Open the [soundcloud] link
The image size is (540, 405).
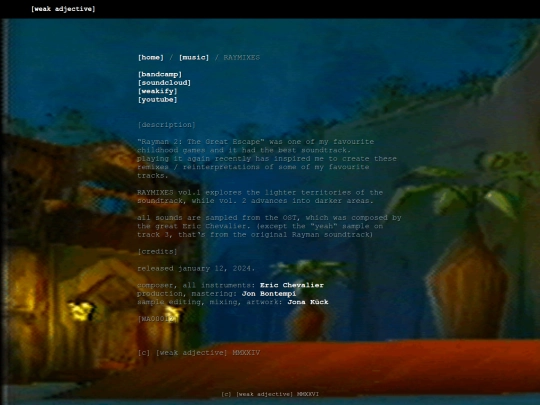tap(164, 83)
